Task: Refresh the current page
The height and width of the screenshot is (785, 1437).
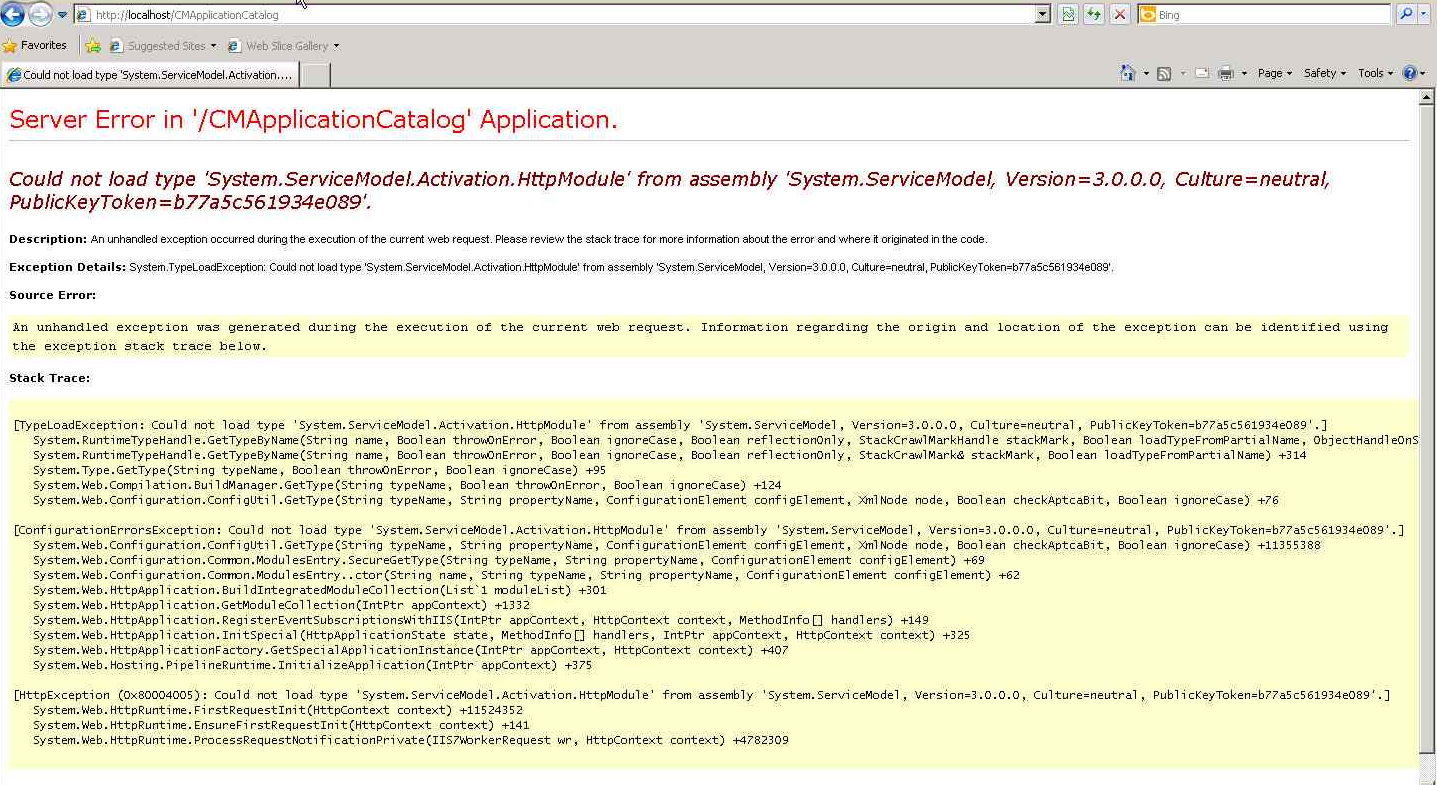Action: tap(1093, 14)
